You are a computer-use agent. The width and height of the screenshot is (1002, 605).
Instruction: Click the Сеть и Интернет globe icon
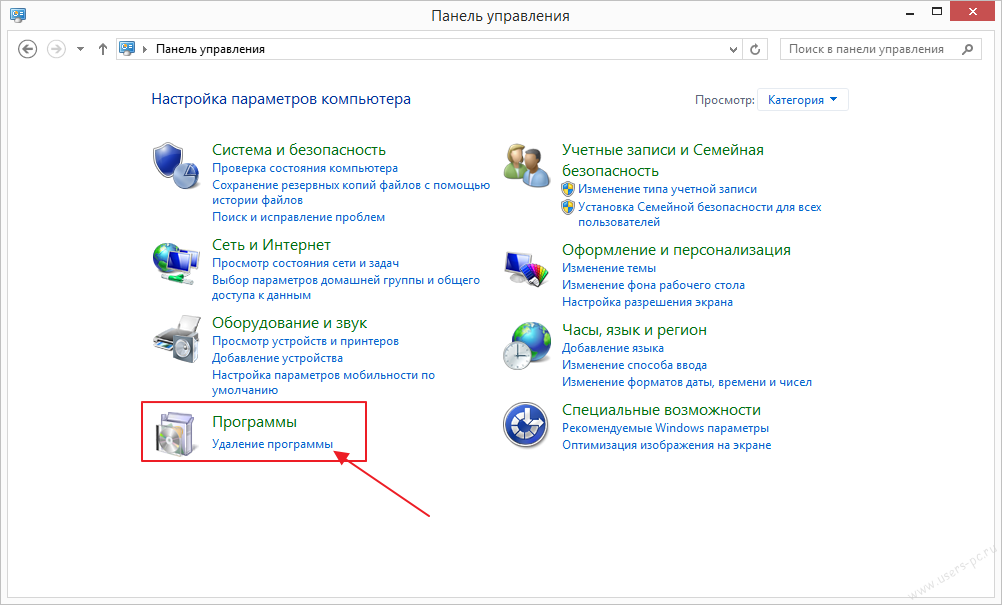point(176,263)
